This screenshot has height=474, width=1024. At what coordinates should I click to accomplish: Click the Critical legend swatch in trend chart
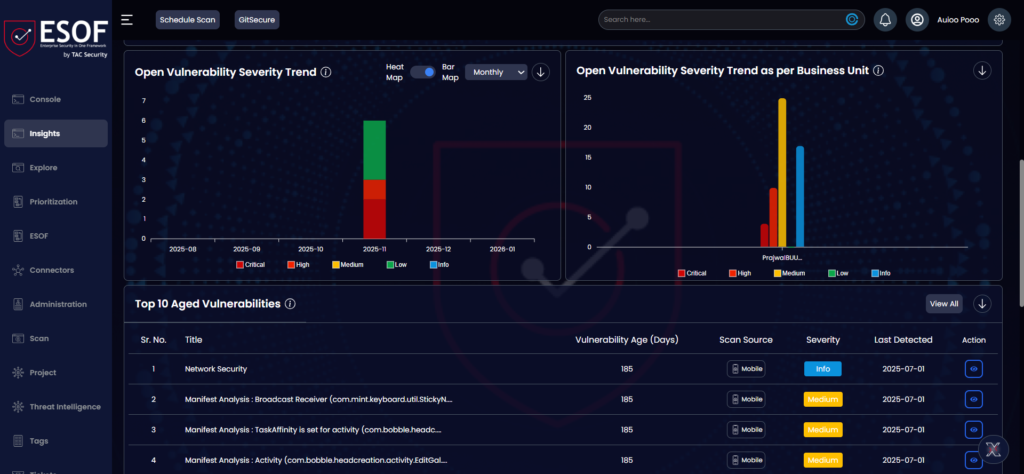coord(240,264)
